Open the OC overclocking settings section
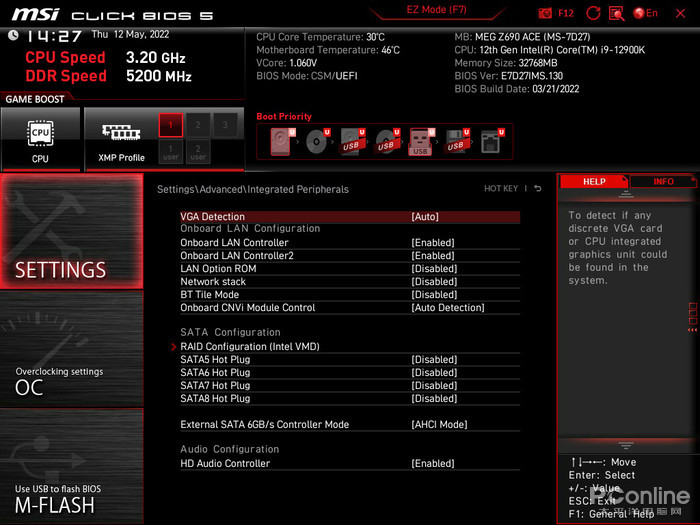Image resolution: width=700 pixels, height=525 pixels. click(x=71, y=349)
